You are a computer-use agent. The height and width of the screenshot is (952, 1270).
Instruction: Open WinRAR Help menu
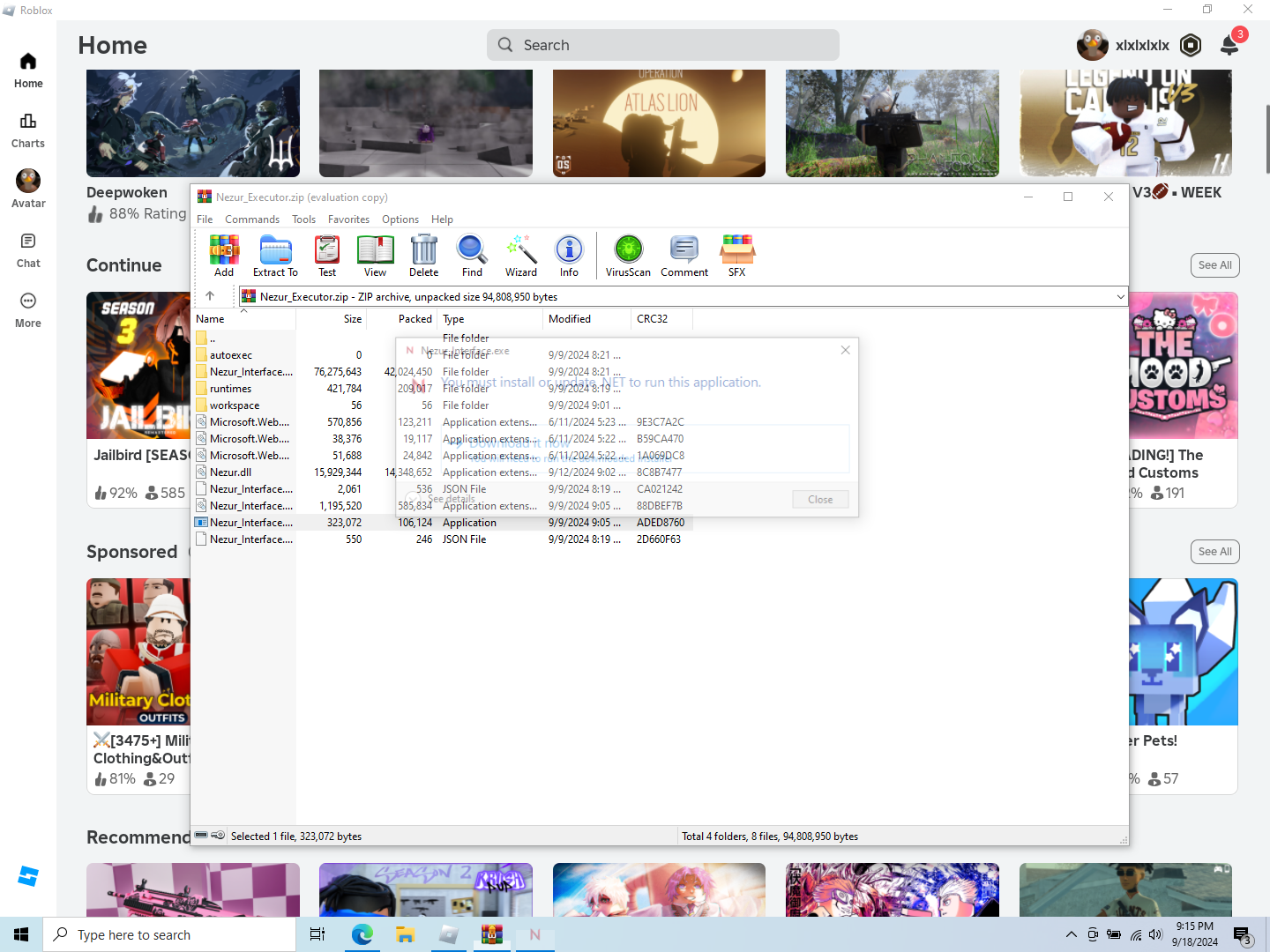442,219
